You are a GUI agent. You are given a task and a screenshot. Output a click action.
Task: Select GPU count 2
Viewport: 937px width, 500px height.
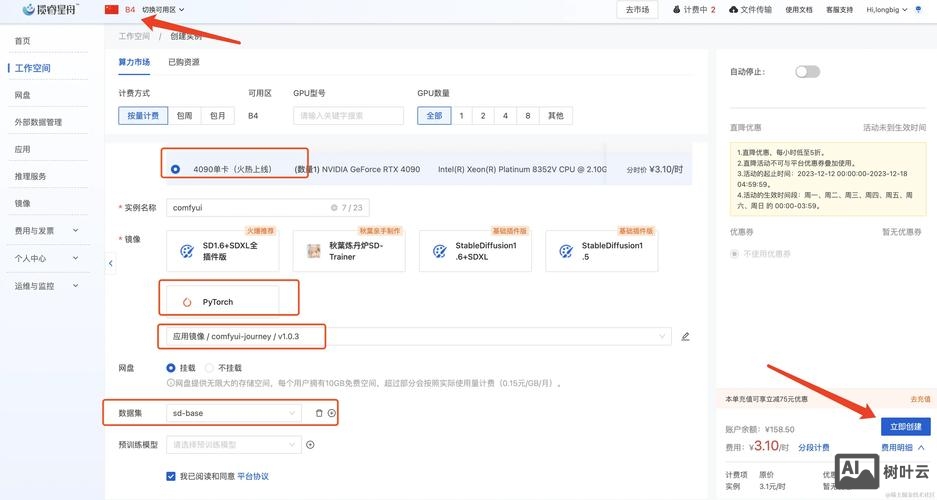tap(483, 116)
